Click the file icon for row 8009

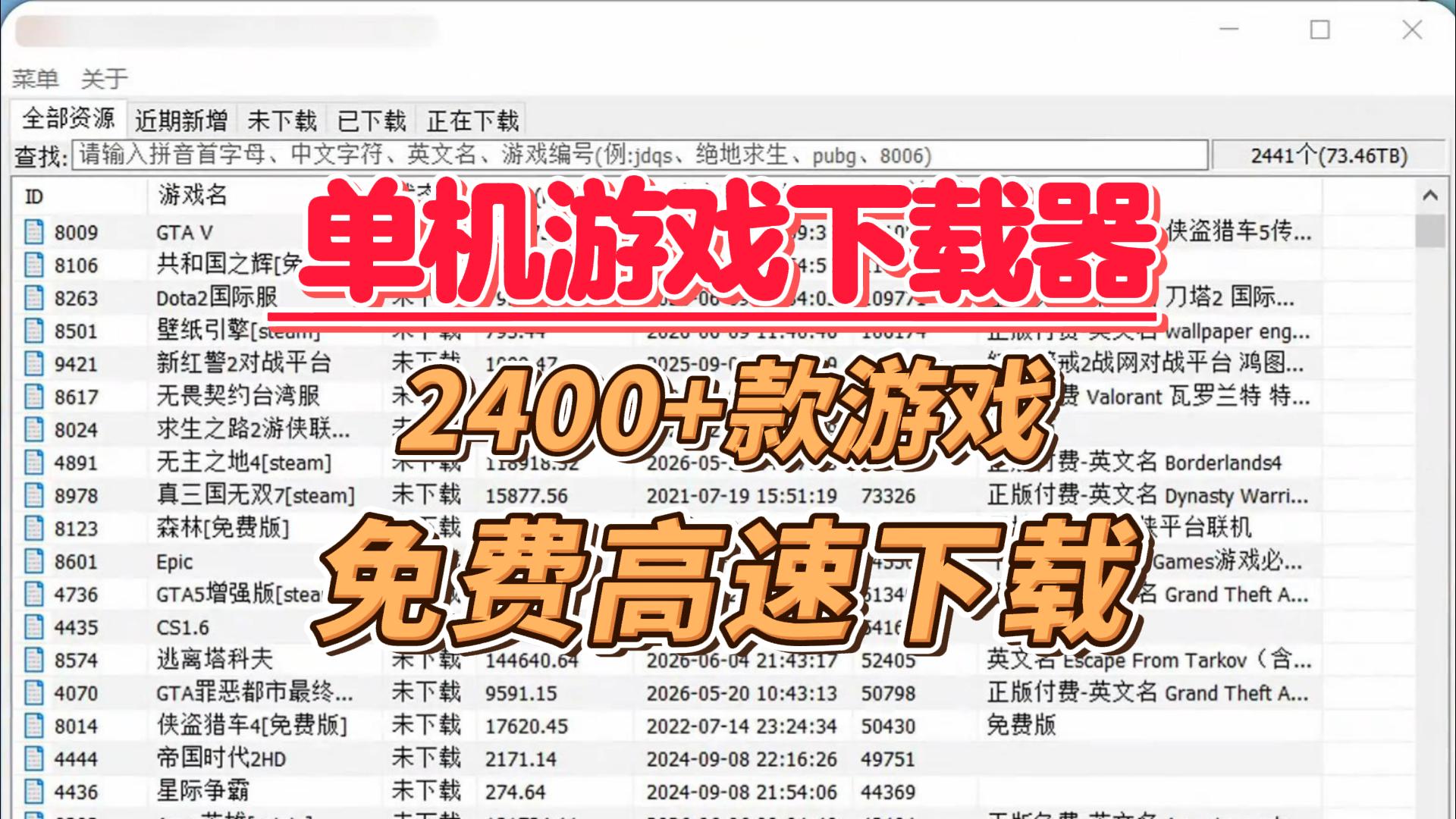pos(34,231)
